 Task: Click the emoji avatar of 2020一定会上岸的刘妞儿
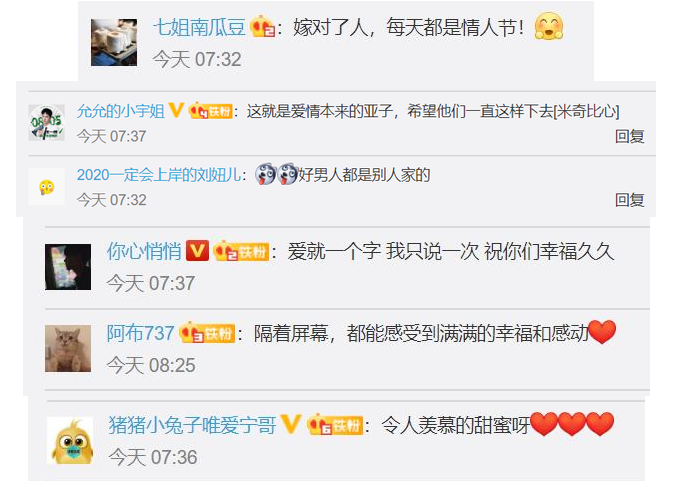pyautogui.click(x=46, y=187)
